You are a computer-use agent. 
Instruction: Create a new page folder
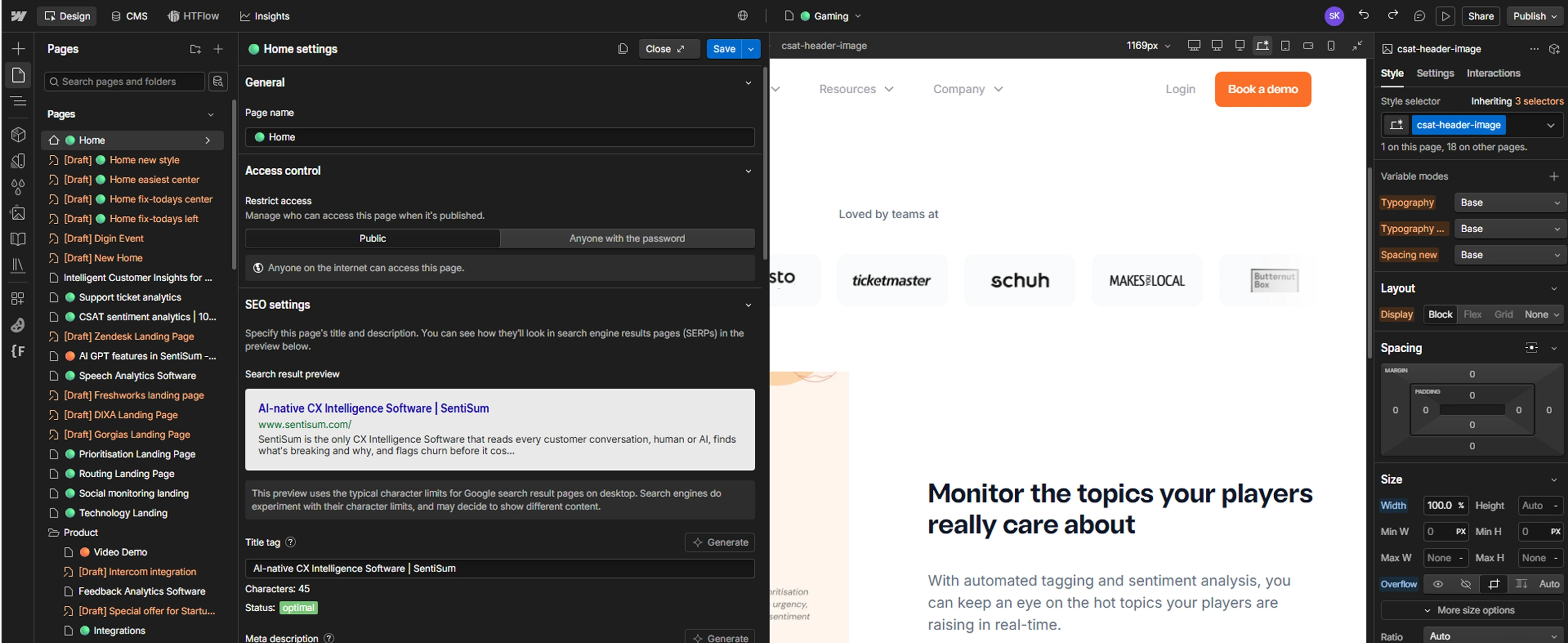click(x=196, y=49)
